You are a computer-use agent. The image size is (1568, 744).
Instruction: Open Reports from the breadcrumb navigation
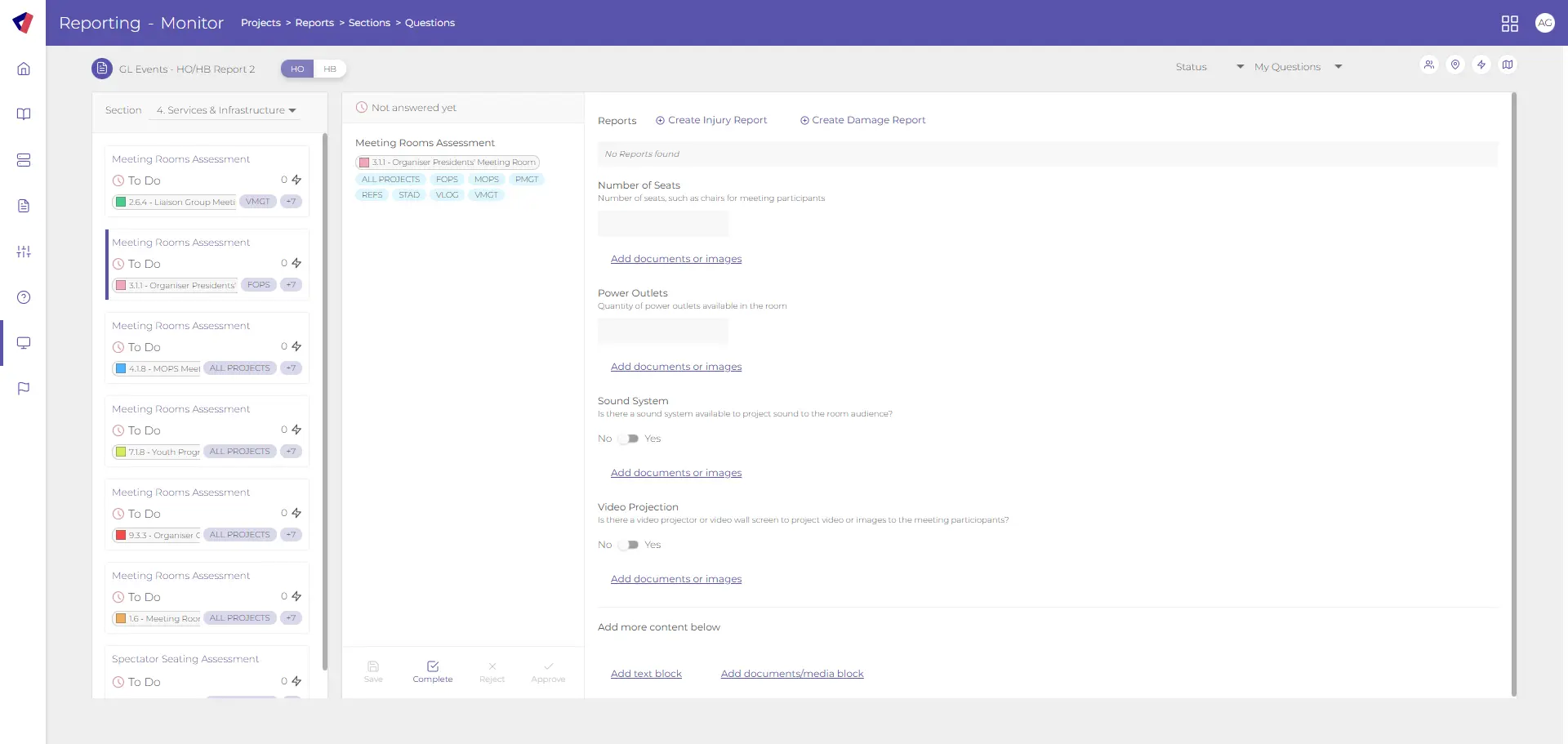315,22
